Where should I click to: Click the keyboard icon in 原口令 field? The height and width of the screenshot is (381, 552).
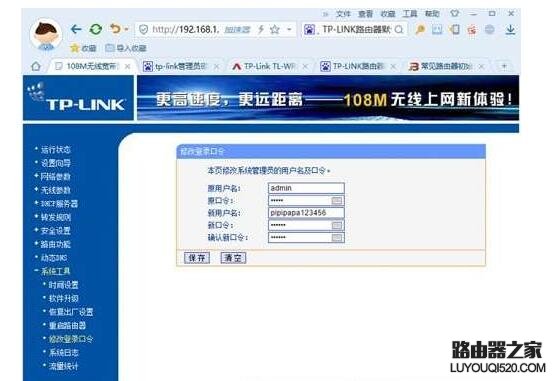pyautogui.click(x=337, y=200)
